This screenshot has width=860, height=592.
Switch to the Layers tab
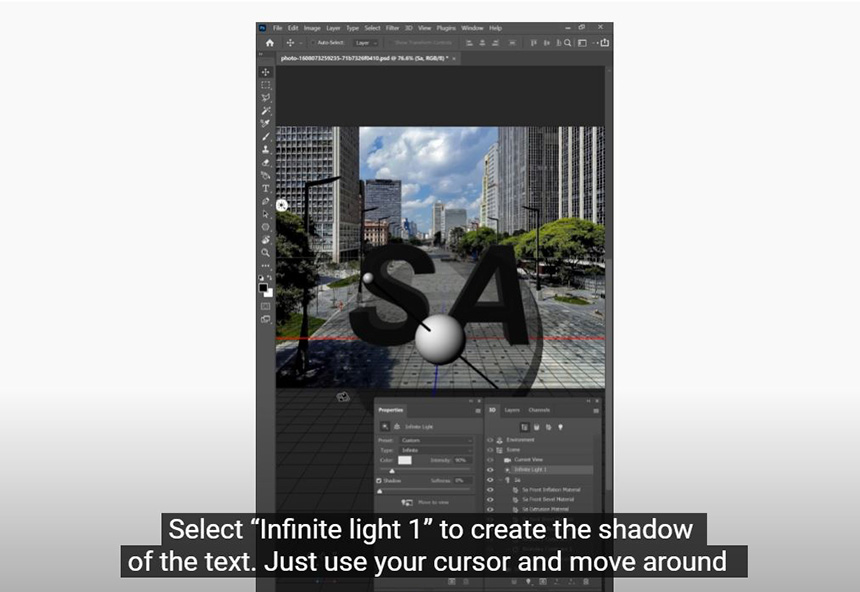(512, 410)
